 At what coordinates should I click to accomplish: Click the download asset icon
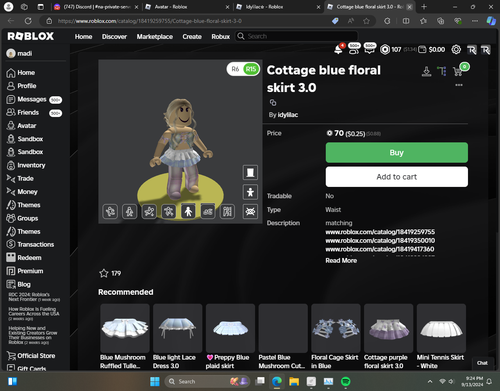pyautogui.click(x=426, y=71)
